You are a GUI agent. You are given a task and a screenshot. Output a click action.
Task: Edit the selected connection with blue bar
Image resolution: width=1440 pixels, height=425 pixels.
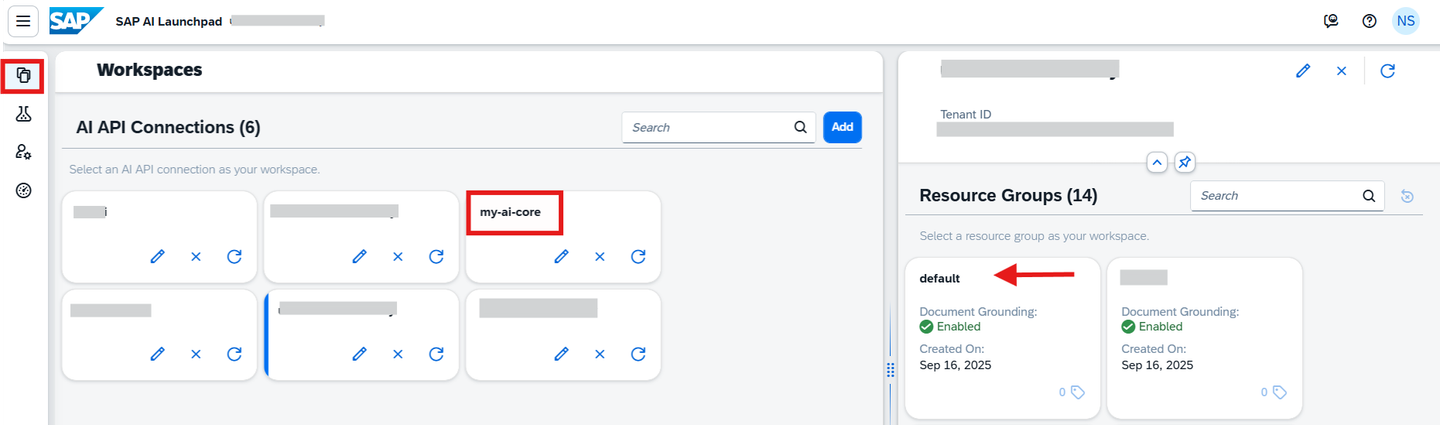(x=359, y=354)
